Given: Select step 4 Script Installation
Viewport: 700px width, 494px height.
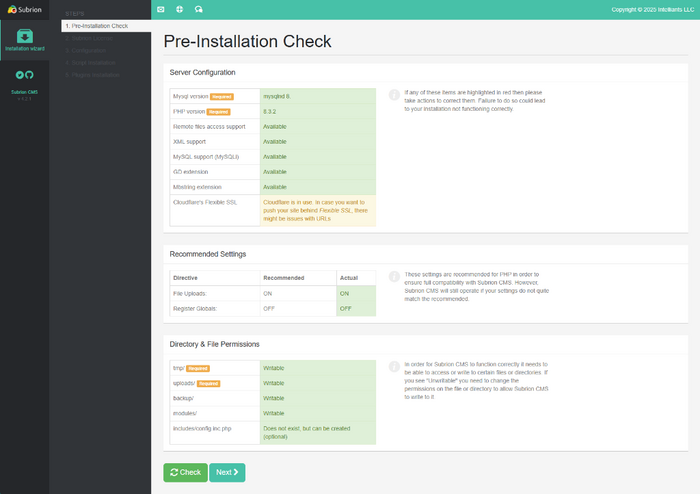Looking at the screenshot, I should [90, 63].
